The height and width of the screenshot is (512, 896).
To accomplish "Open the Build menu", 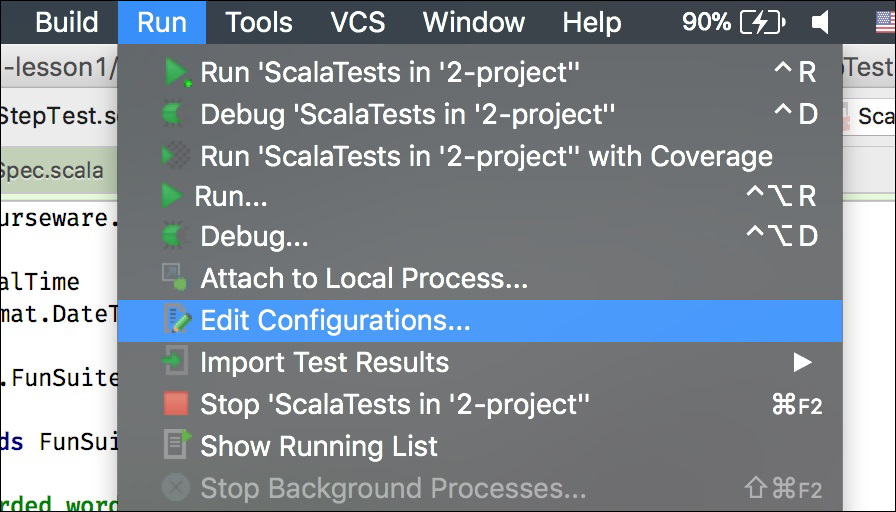I will point(67,22).
